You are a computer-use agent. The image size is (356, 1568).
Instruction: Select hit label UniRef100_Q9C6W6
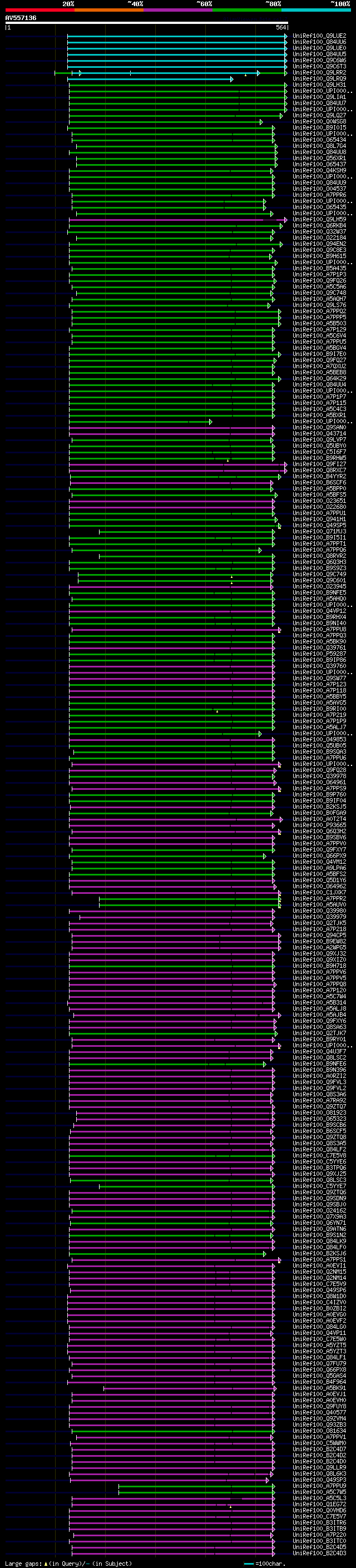pos(319,60)
